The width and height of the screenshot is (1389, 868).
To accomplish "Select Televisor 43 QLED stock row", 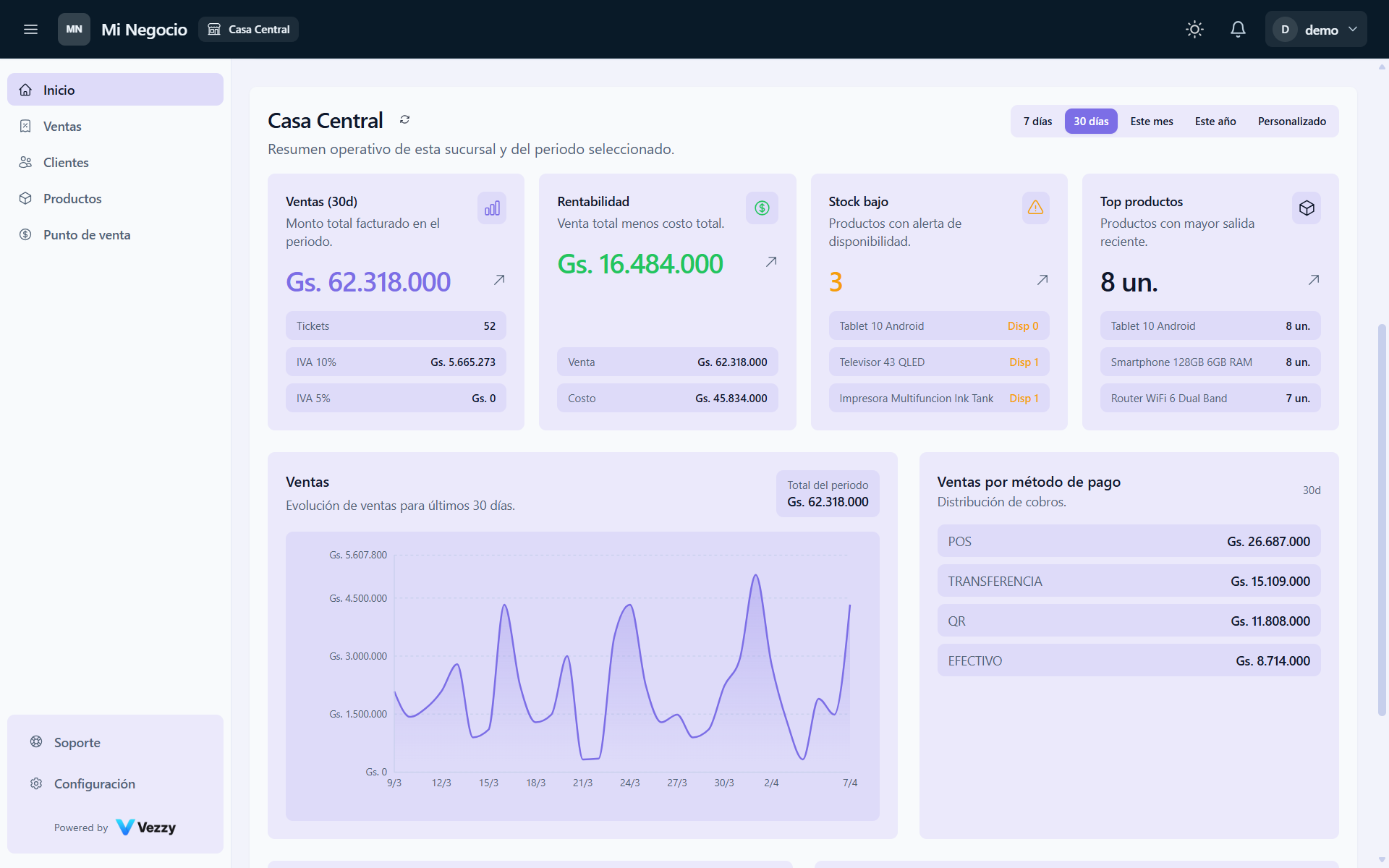I will tap(939, 362).
